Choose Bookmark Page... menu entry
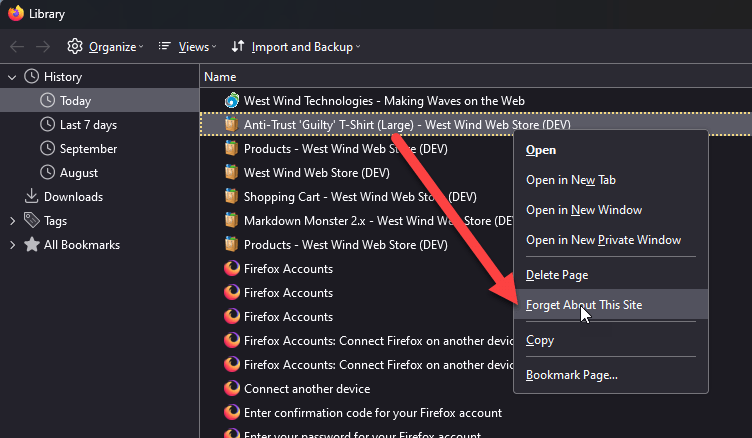The height and width of the screenshot is (438, 752). click(611, 375)
